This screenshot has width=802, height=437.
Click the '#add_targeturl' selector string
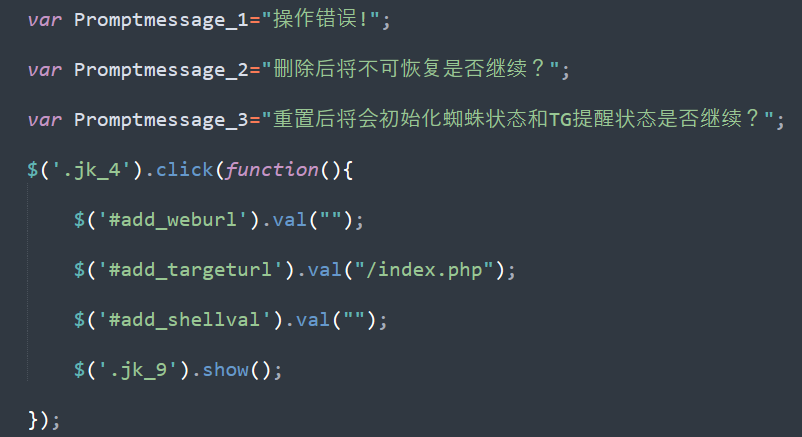(x=189, y=270)
